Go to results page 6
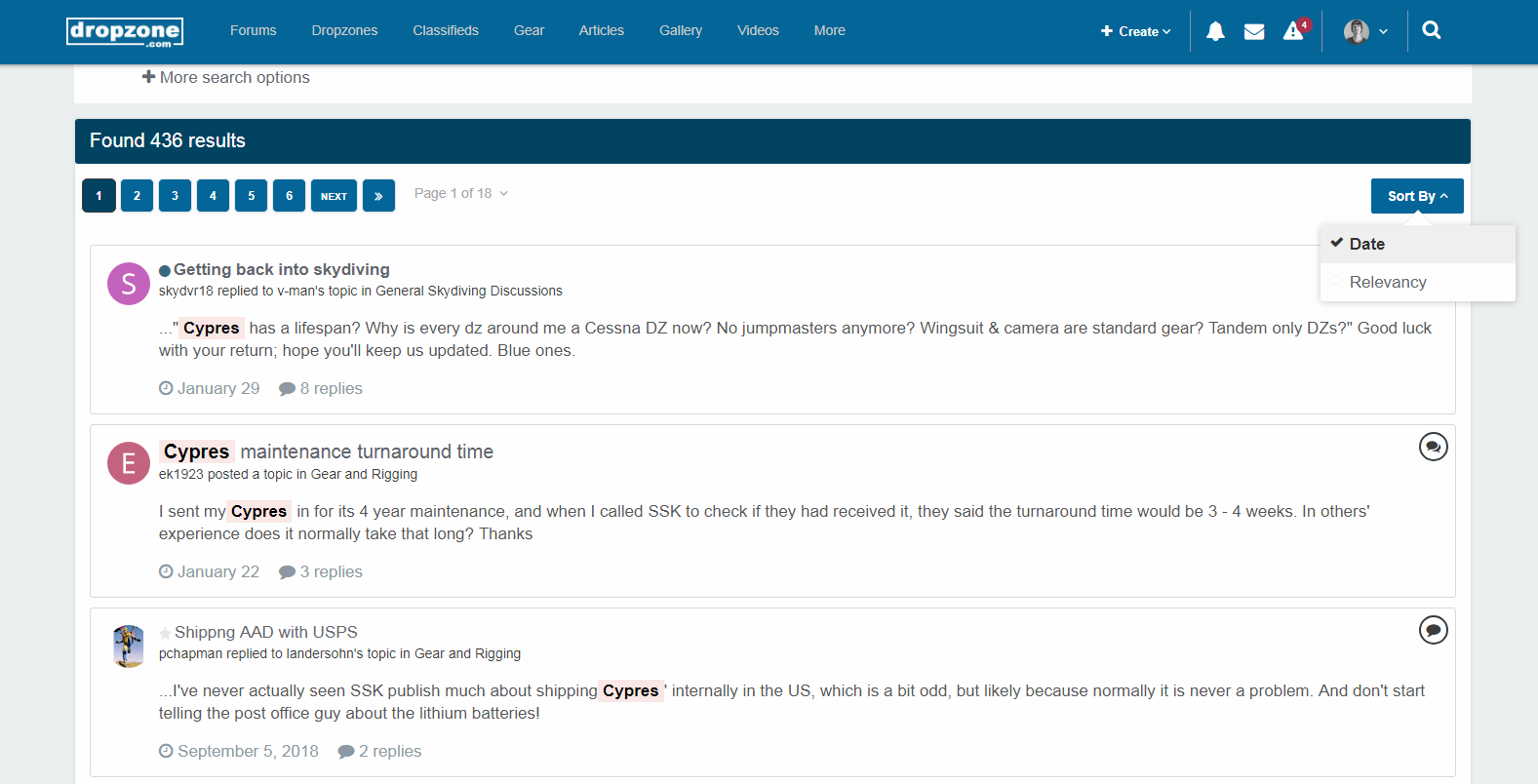1538x784 pixels. coord(289,196)
